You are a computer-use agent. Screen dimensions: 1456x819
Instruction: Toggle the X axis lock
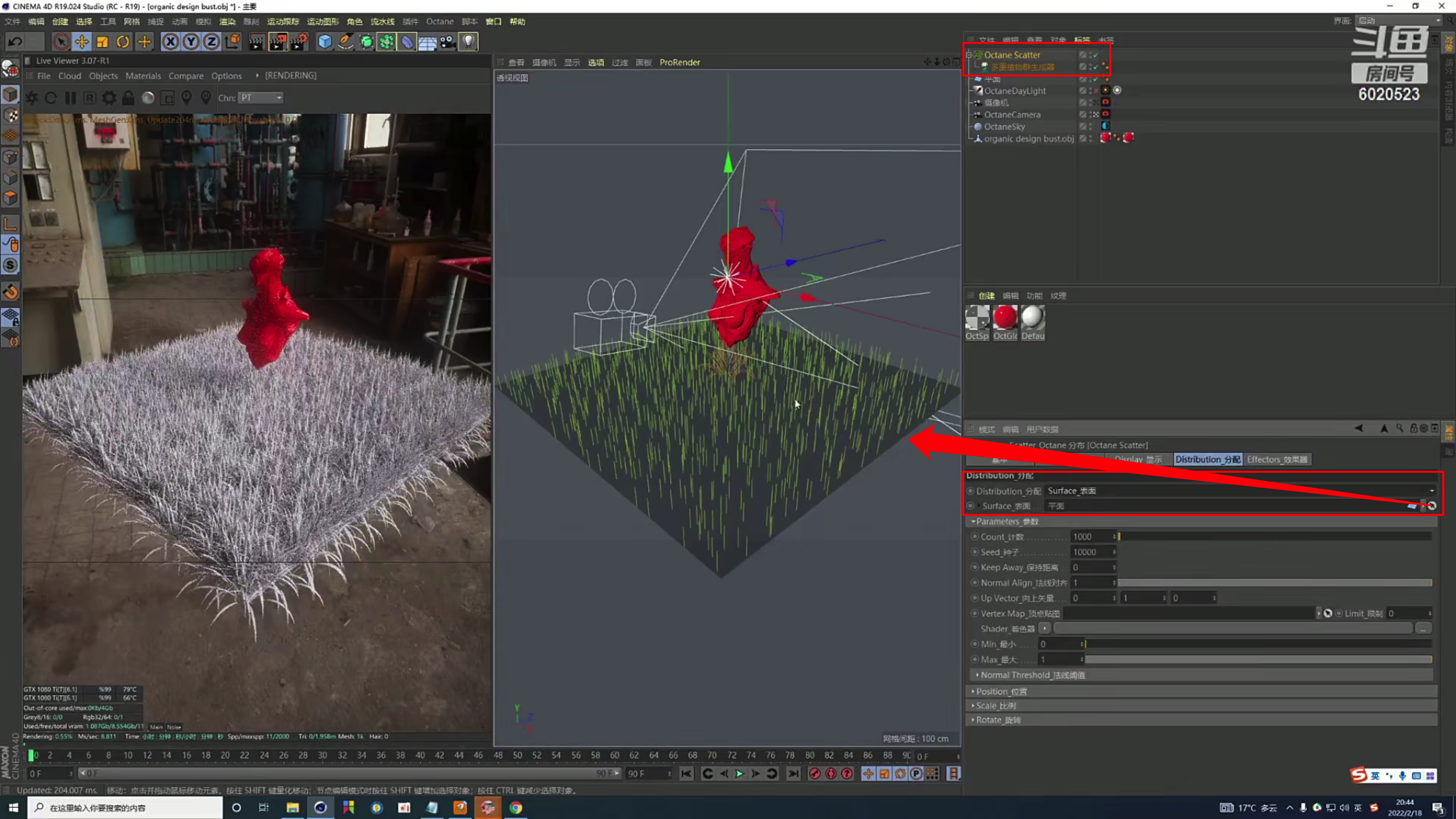(x=170, y=42)
